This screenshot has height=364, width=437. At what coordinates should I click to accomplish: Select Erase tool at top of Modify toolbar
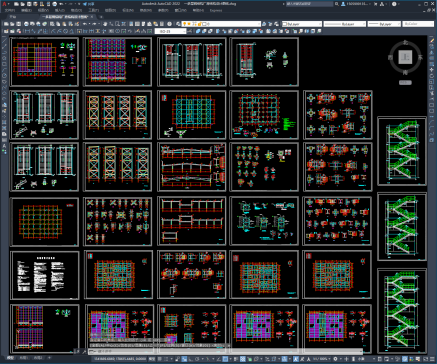(432, 40)
